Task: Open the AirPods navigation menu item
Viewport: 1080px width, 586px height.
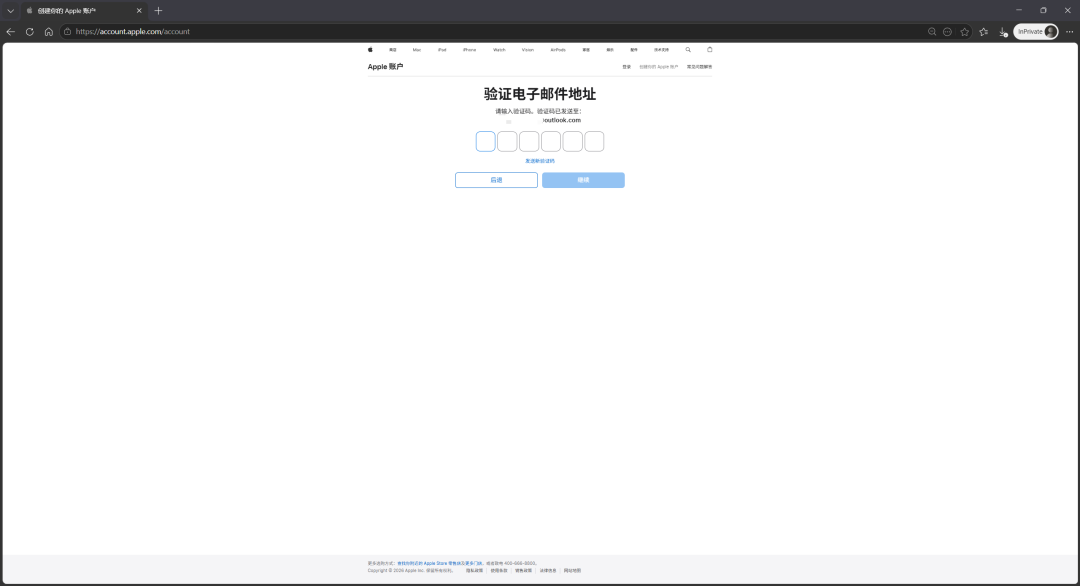Action: [558, 49]
